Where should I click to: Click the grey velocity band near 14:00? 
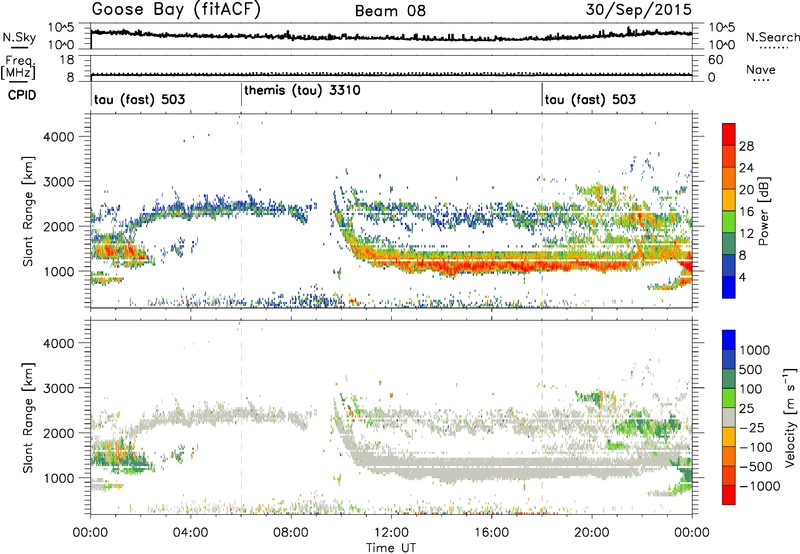tap(444, 469)
